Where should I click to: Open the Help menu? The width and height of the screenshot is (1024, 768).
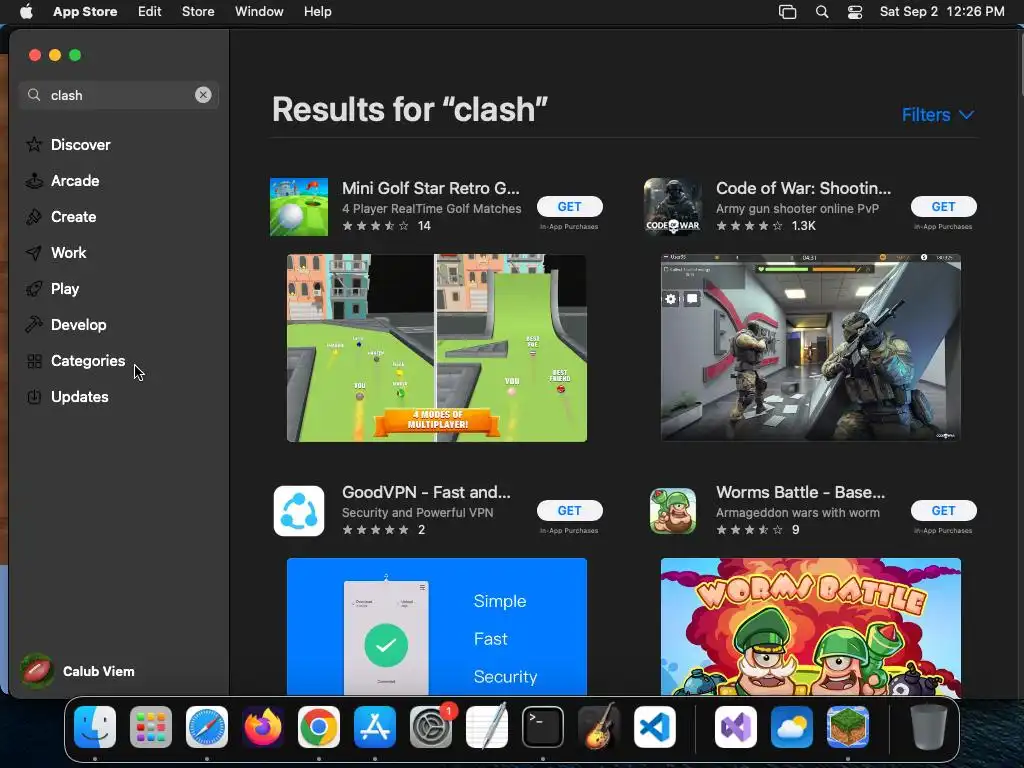317,12
